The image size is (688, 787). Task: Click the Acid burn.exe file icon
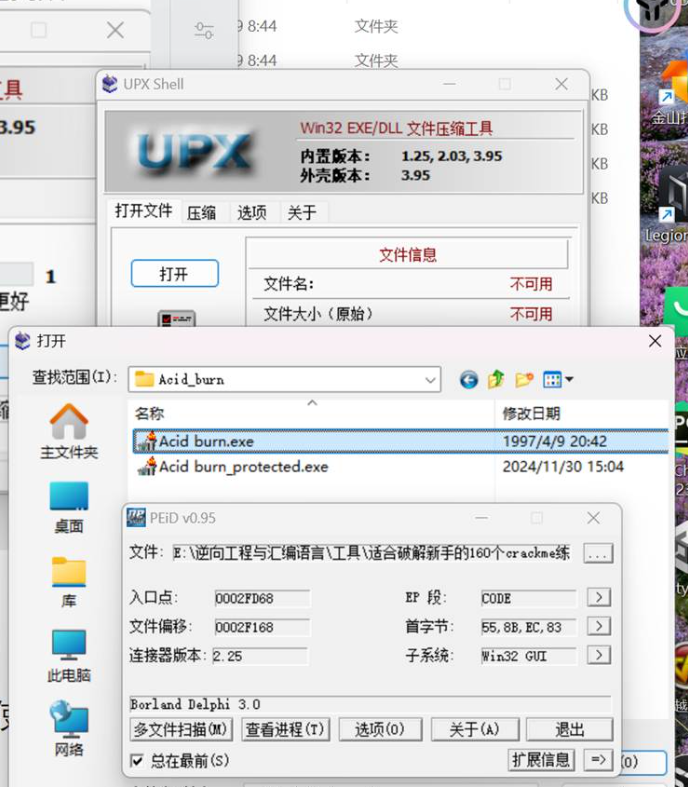tap(147, 441)
